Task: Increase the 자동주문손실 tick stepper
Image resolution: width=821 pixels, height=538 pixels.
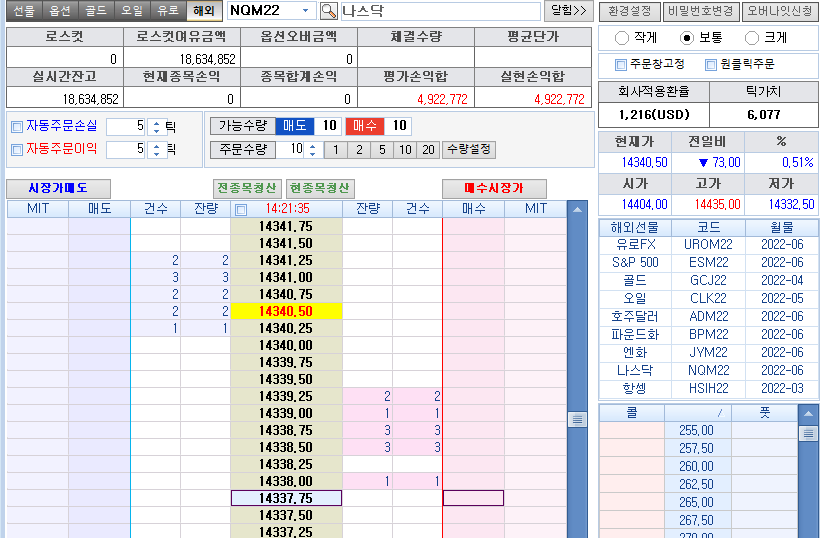Action: coord(155,123)
